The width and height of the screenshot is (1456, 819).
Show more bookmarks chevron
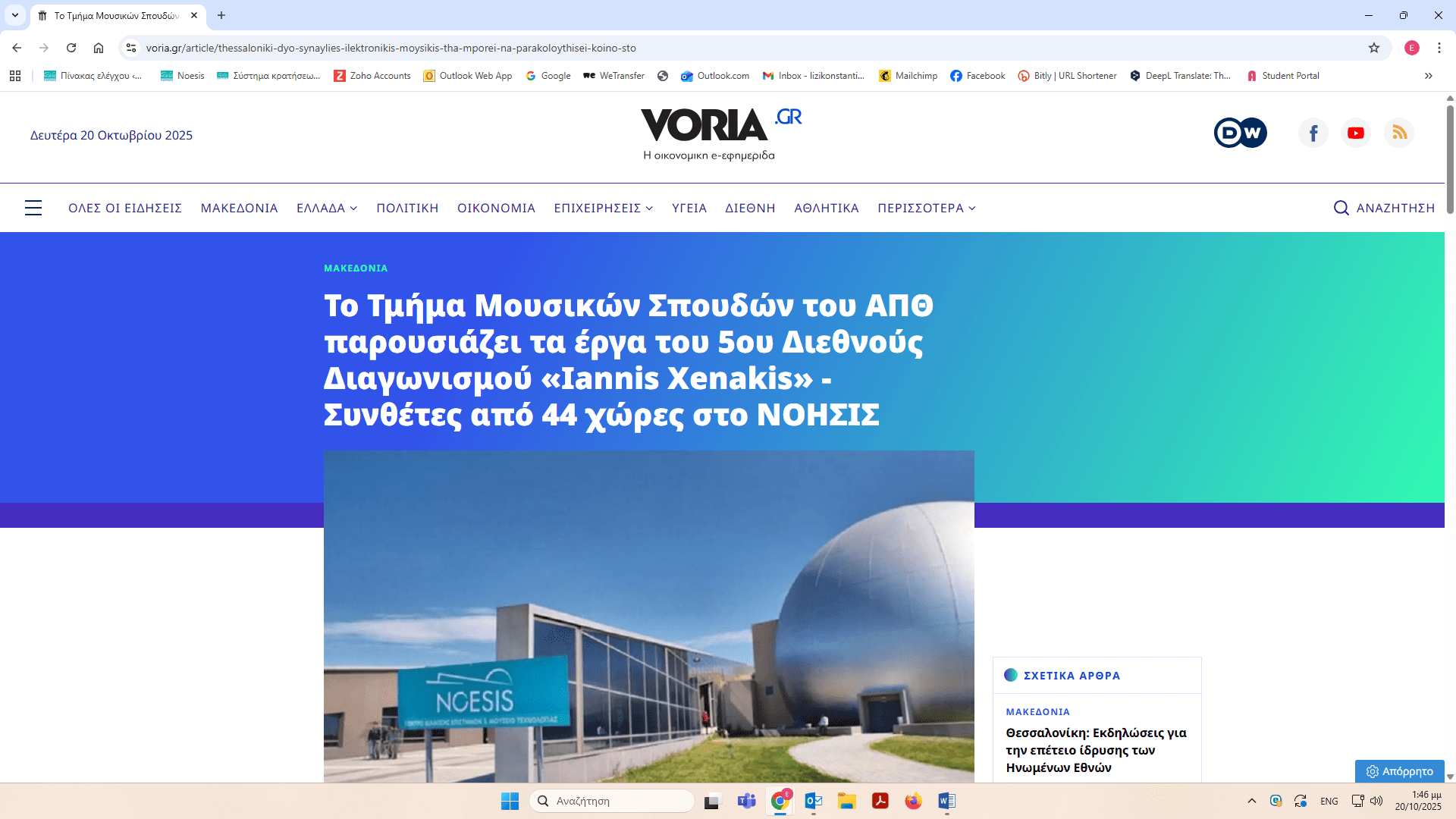click(1429, 76)
